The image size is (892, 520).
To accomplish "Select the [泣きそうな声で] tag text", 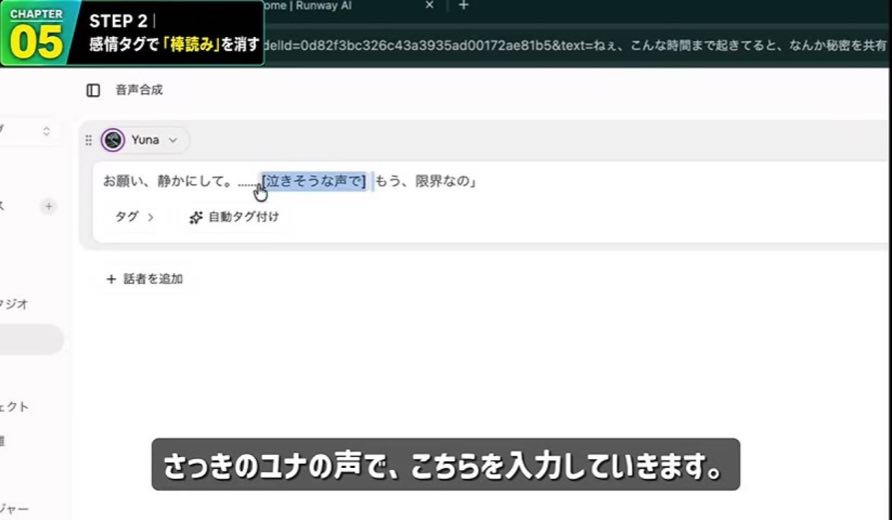I will point(313,181).
